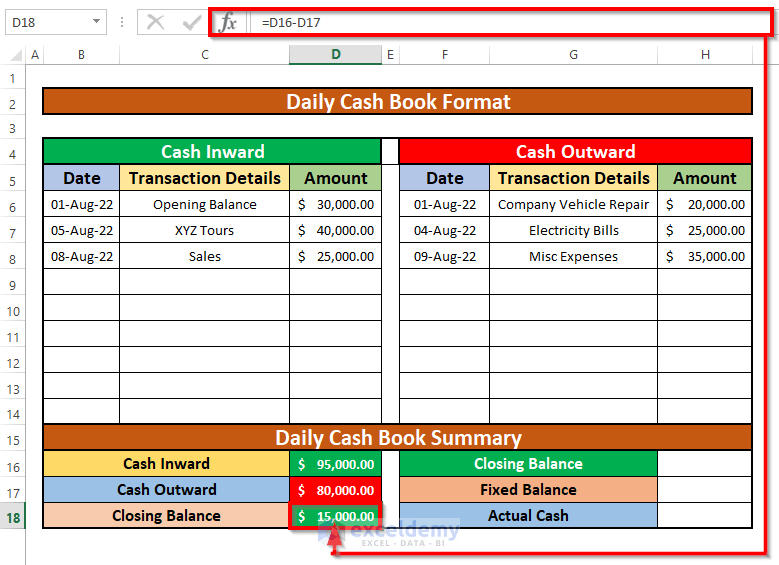This screenshot has width=779, height=565.
Task: Select the peach Closing Balance label cell
Action: tap(166, 515)
